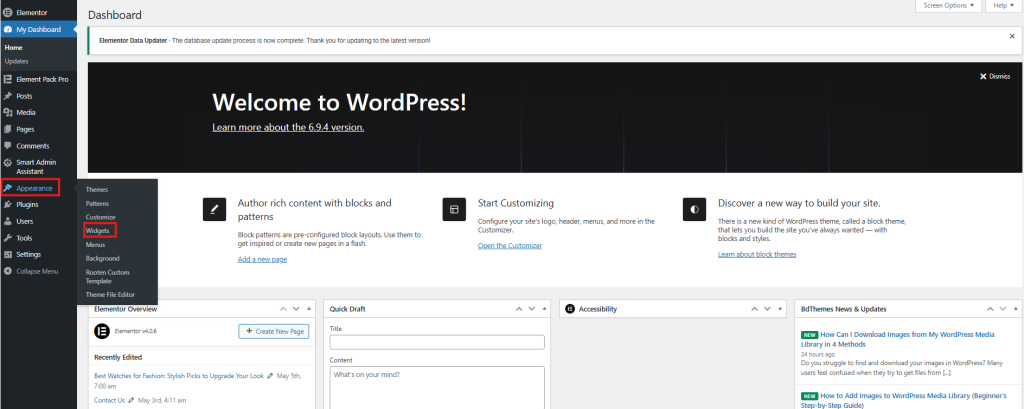This screenshot has height=409, width=1024.
Task: Open the Help dropdown tab
Action: pos(1003,5)
